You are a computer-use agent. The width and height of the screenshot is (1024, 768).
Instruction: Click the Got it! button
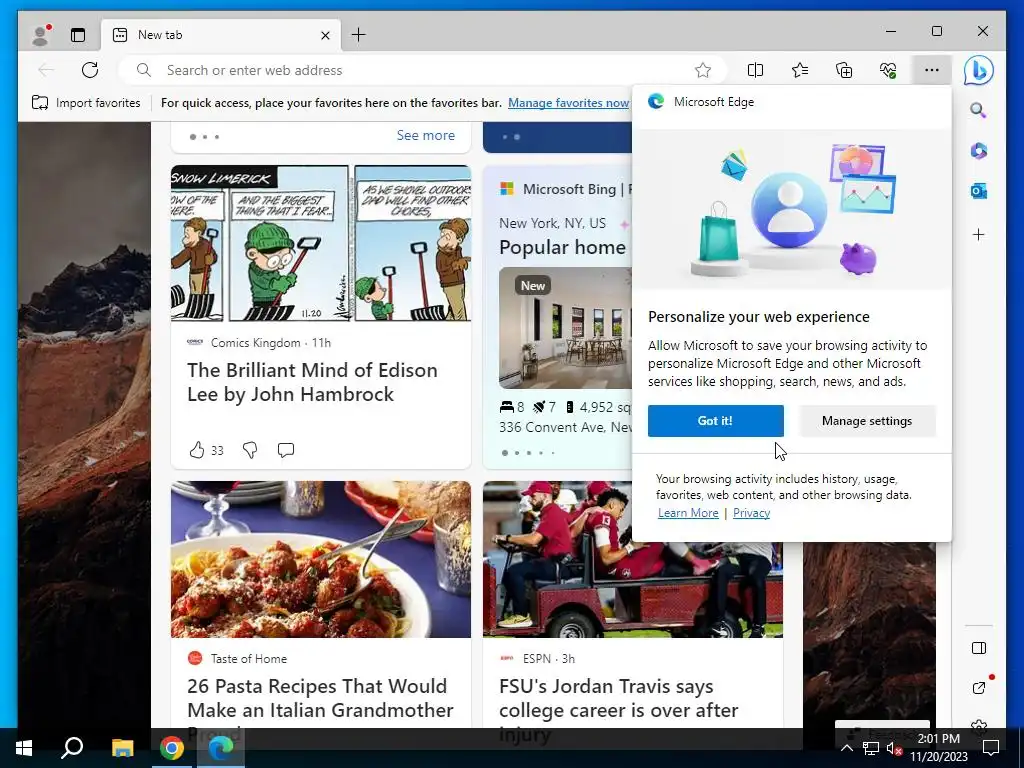click(716, 421)
